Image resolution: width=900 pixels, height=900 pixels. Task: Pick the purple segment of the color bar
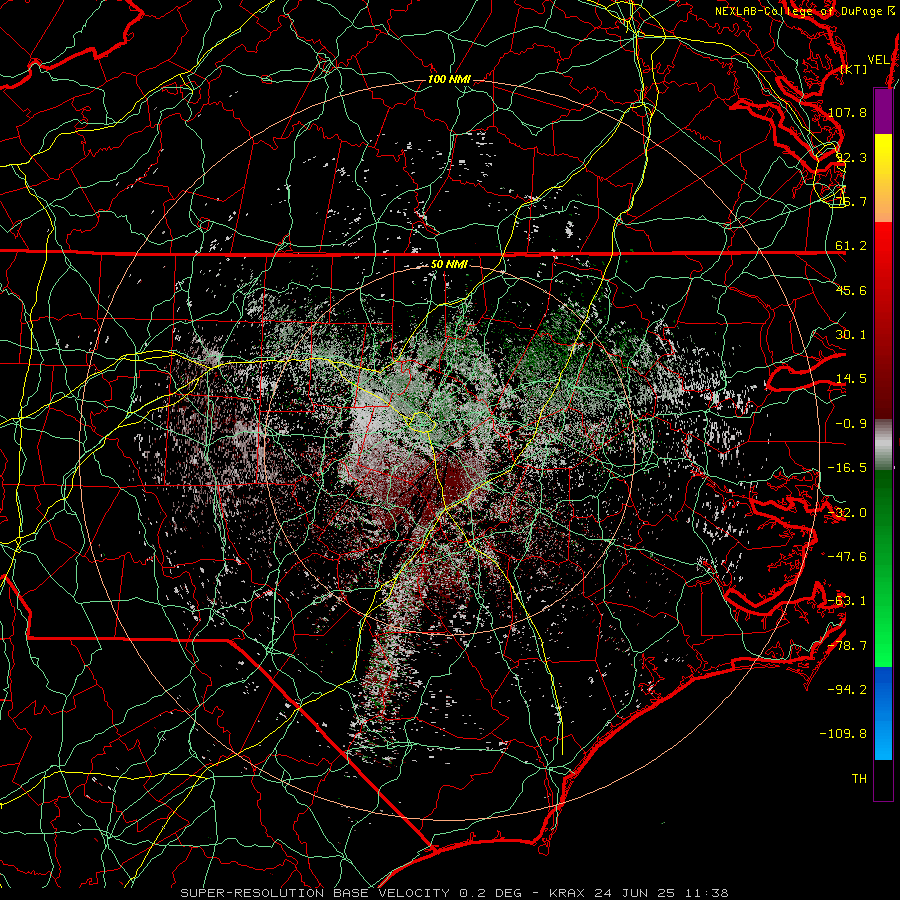click(x=883, y=111)
